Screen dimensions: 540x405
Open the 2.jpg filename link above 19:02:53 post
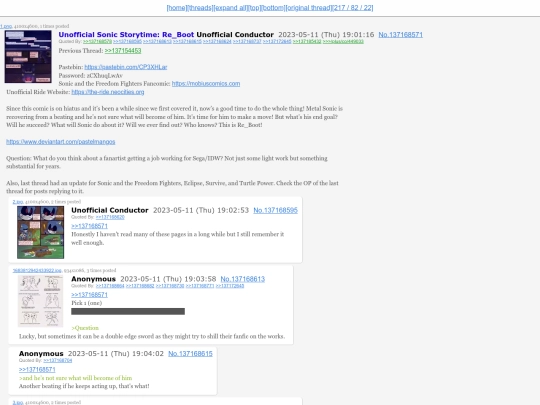coord(18,202)
